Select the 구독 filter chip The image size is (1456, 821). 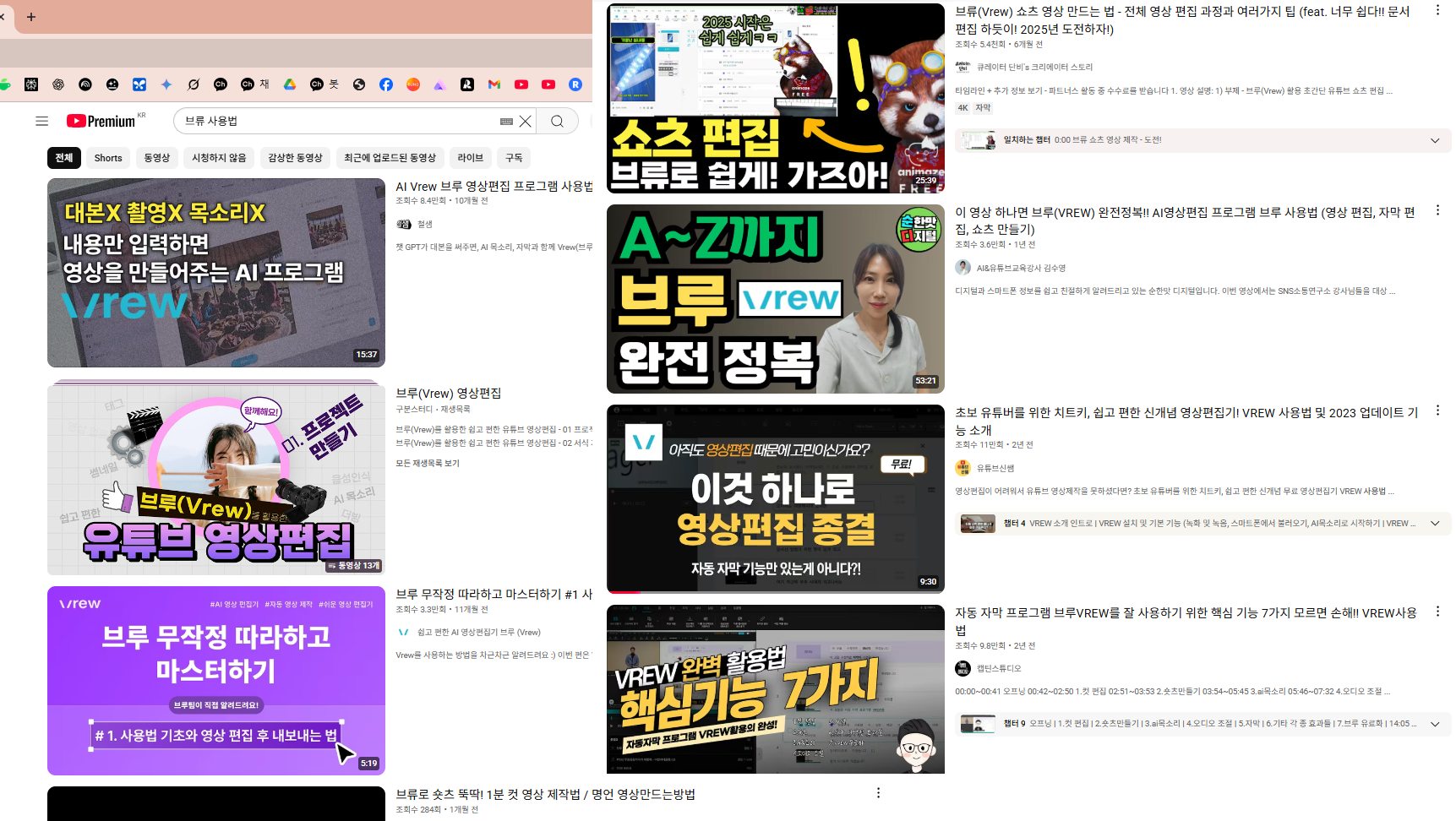514,158
